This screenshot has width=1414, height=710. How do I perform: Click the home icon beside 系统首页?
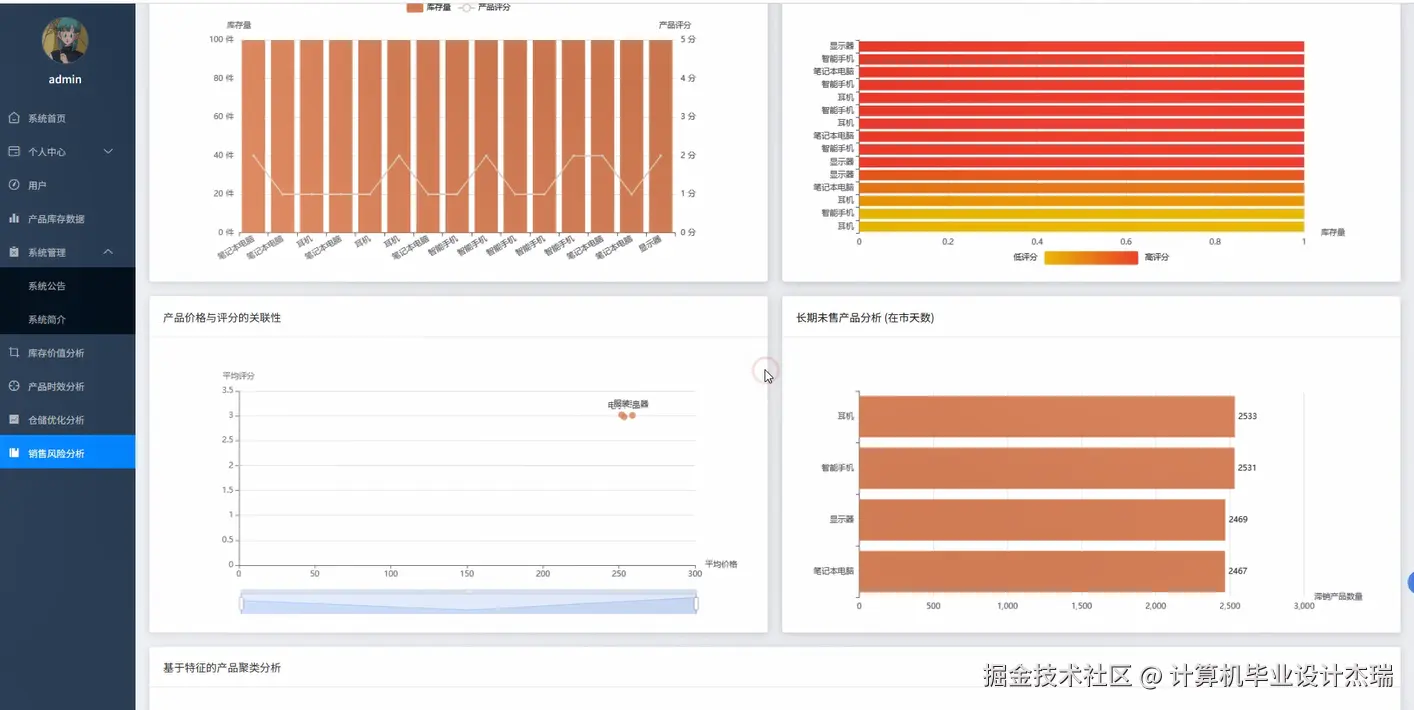coord(14,118)
